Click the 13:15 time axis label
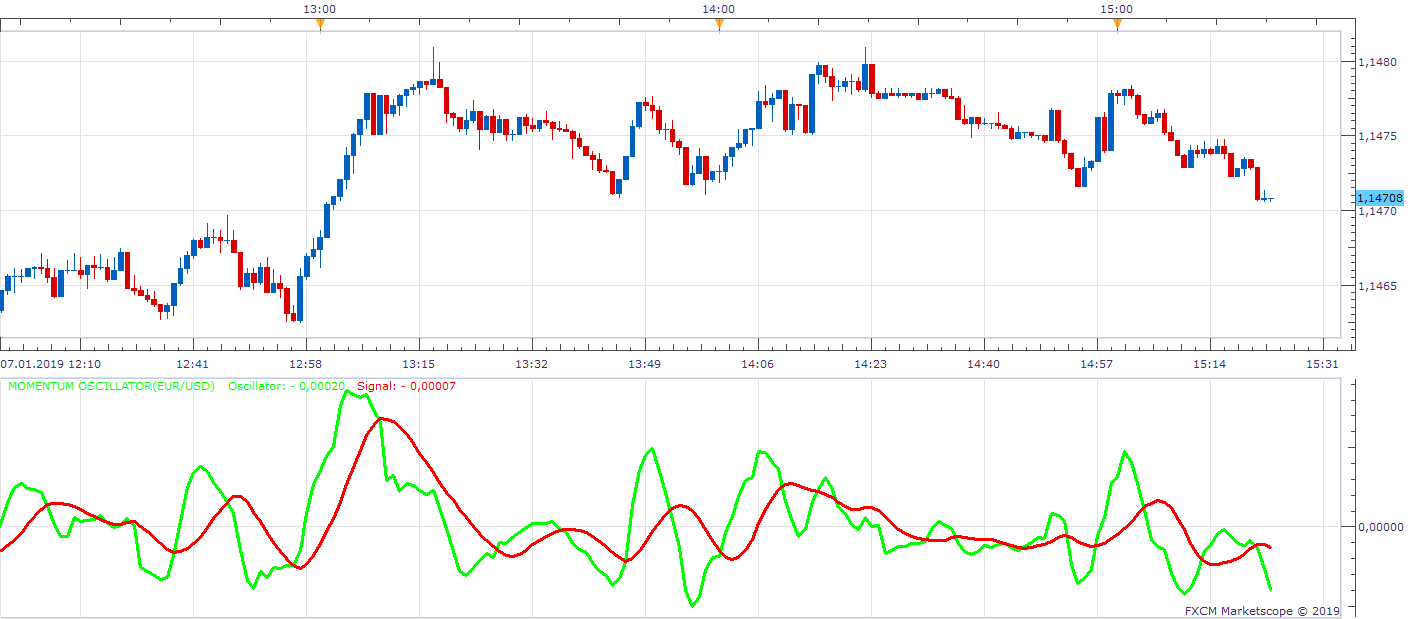 [x=418, y=364]
